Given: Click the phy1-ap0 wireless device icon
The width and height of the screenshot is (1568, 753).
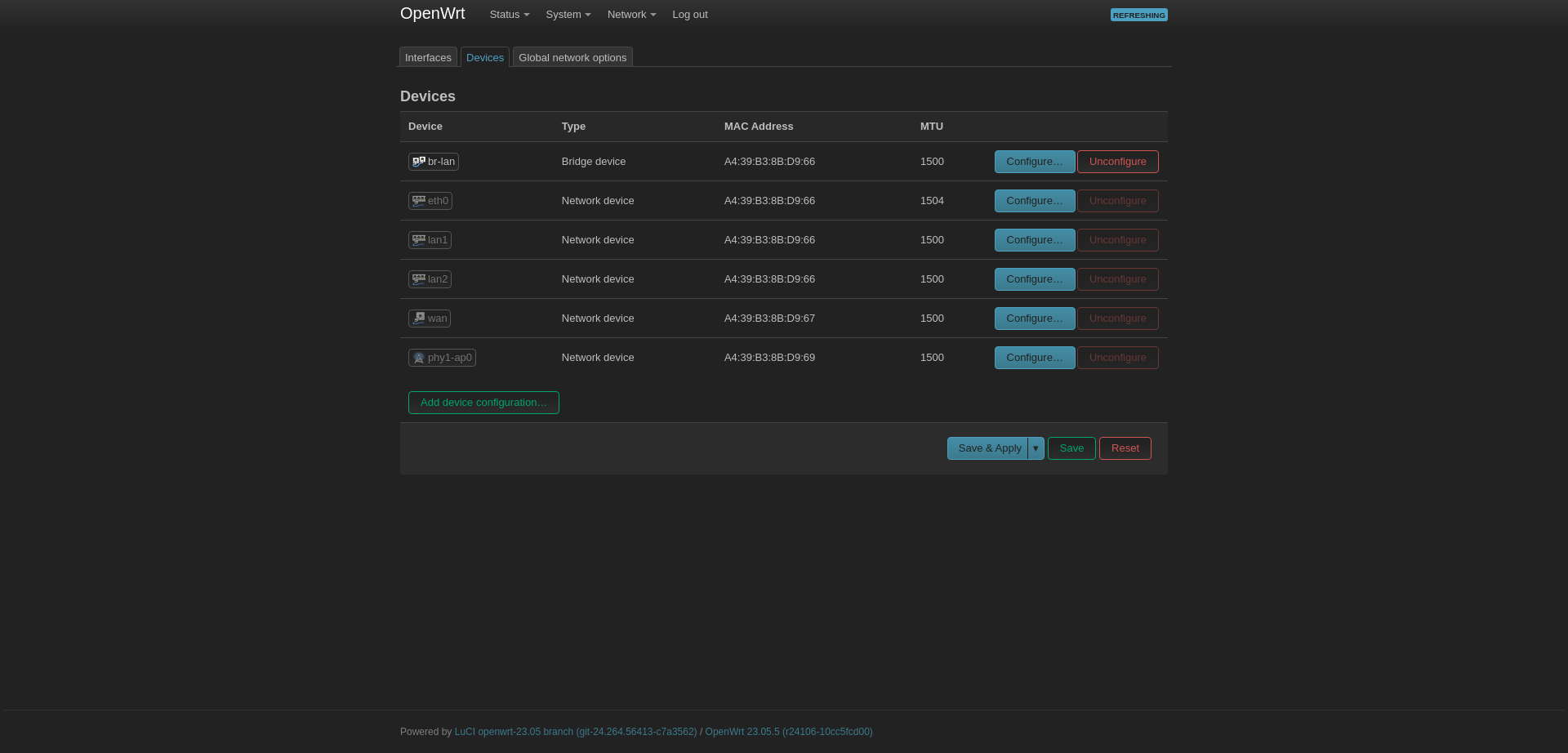Looking at the screenshot, I should click(419, 358).
